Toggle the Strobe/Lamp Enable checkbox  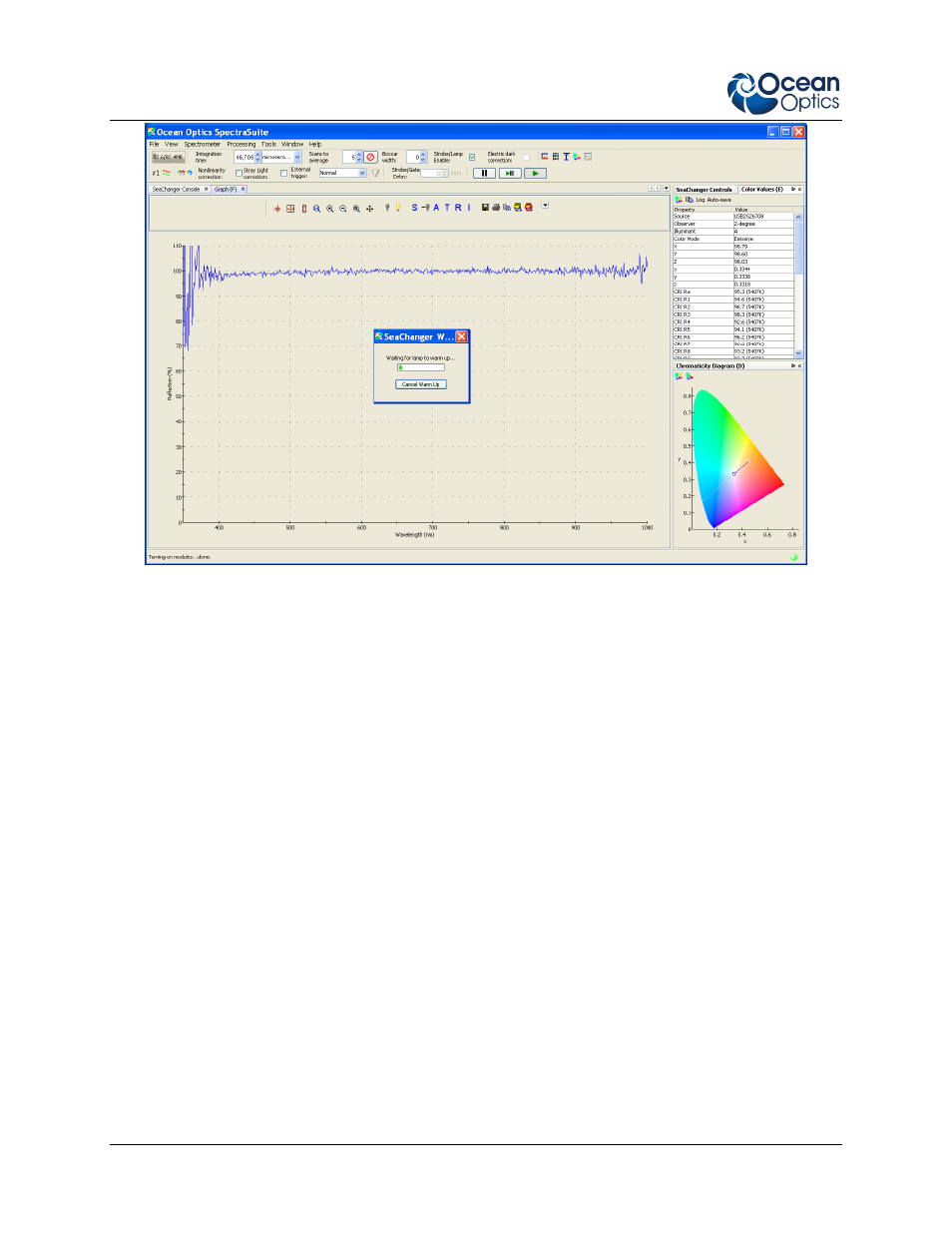click(x=472, y=157)
